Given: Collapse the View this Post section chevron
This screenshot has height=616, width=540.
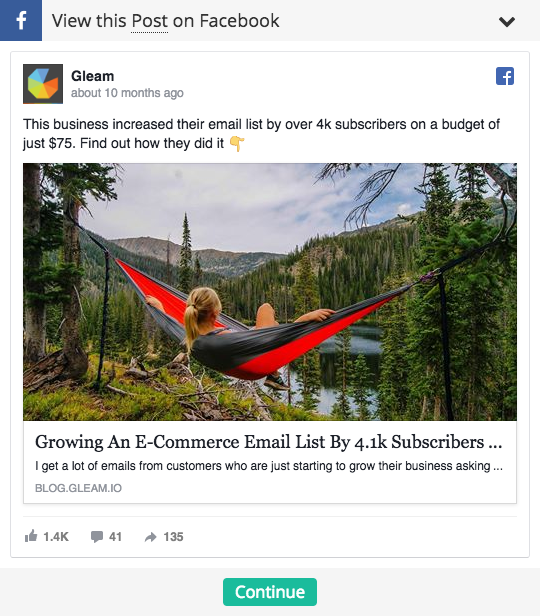Looking at the screenshot, I should coord(507,21).
